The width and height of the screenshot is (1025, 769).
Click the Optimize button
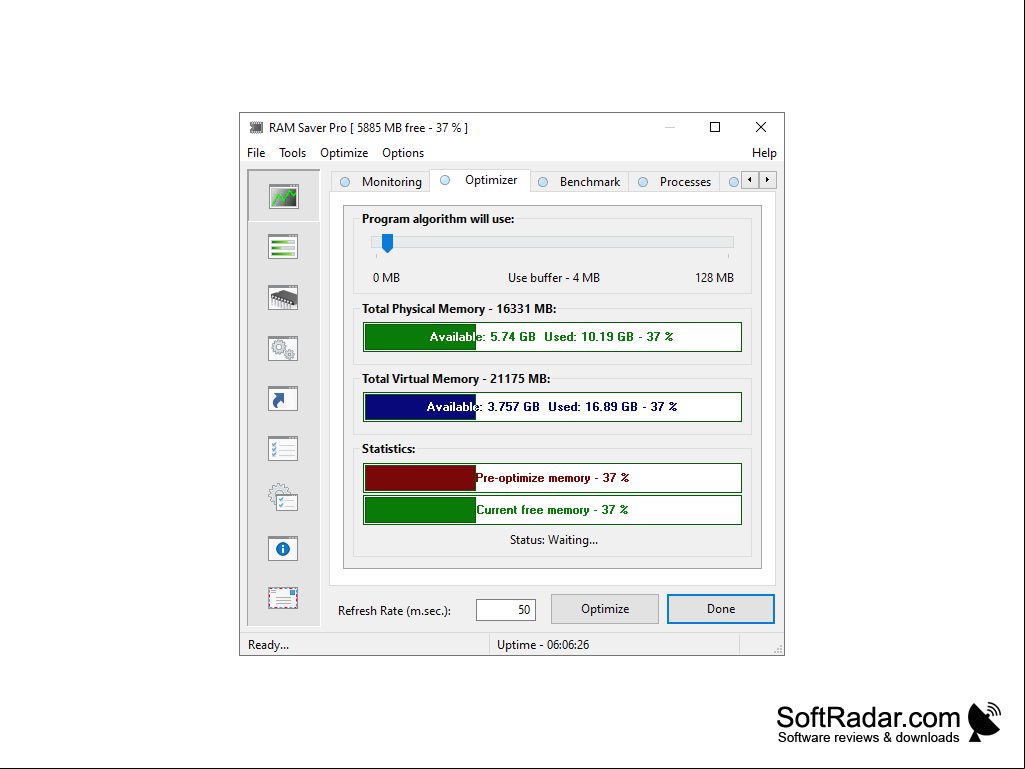pos(605,609)
